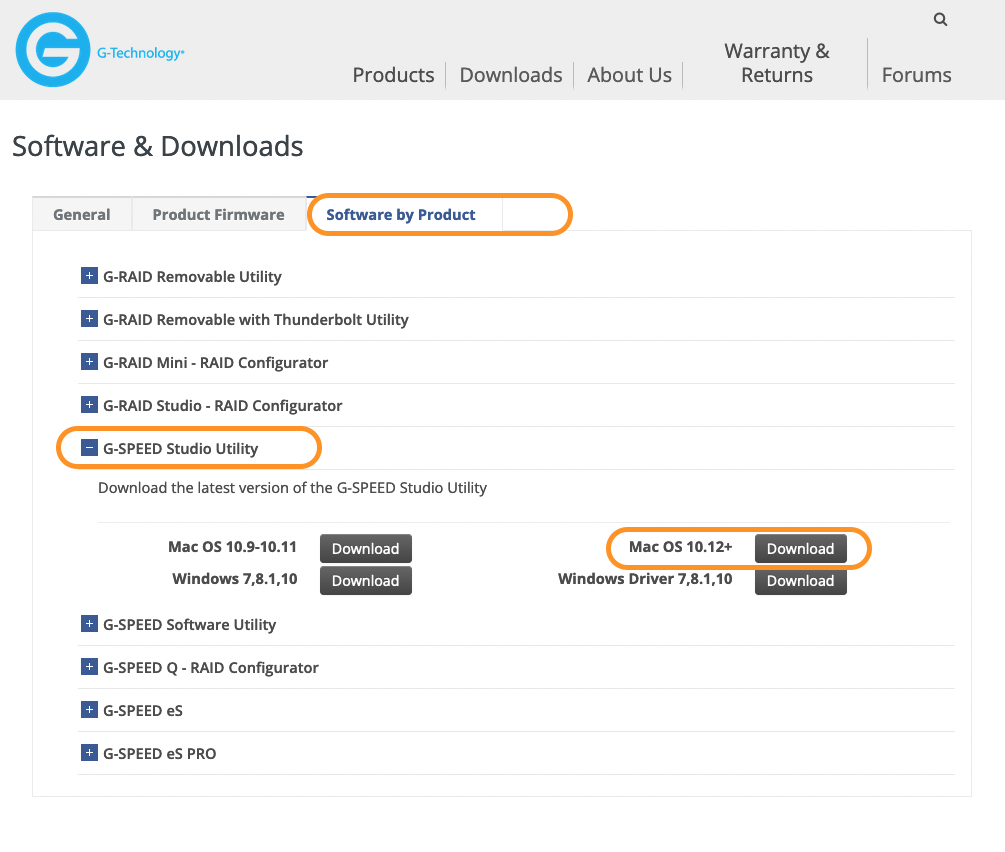1005x852 pixels.
Task: Click the Windows Driver 7,8.1,10 label
Action: (645, 579)
